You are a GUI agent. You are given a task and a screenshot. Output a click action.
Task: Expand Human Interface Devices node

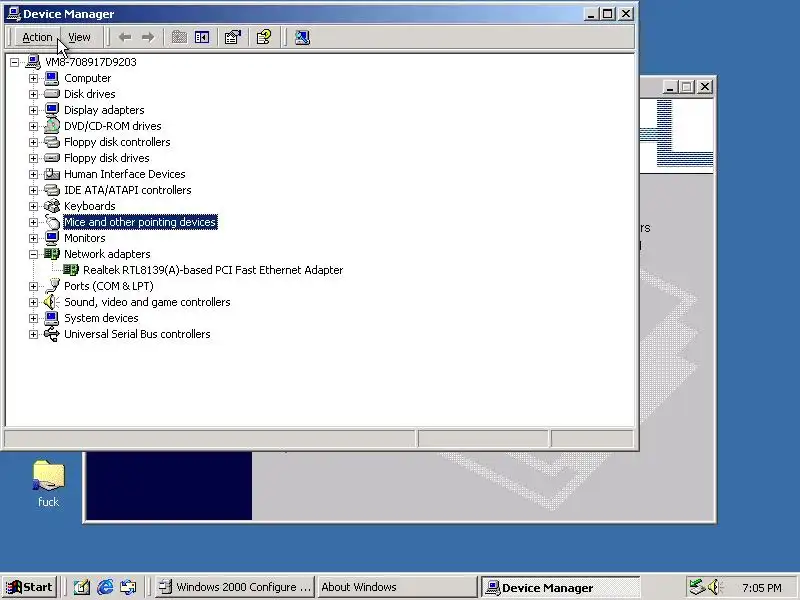tap(33, 174)
